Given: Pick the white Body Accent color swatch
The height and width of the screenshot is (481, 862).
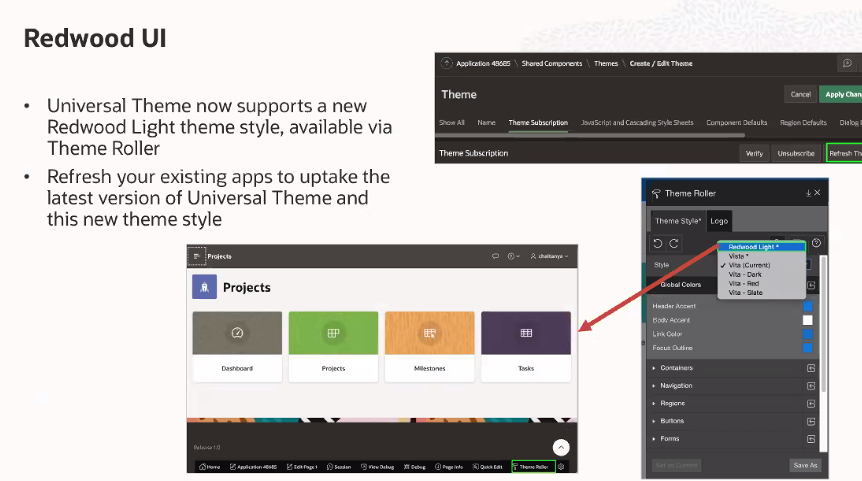Looking at the screenshot, I should pyautogui.click(x=808, y=320).
